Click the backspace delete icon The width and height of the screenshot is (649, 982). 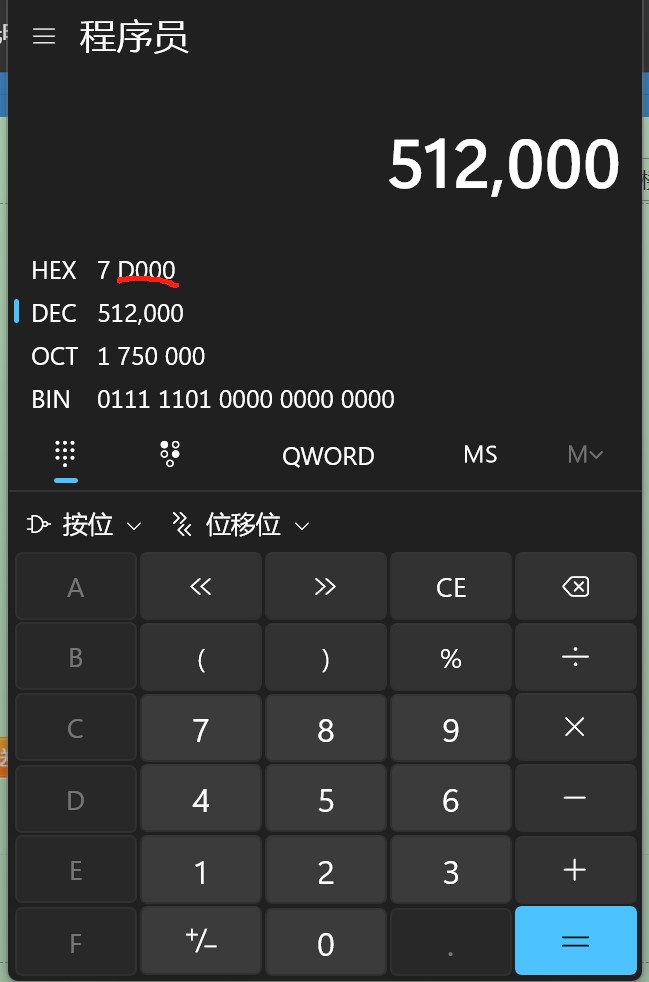click(576, 587)
